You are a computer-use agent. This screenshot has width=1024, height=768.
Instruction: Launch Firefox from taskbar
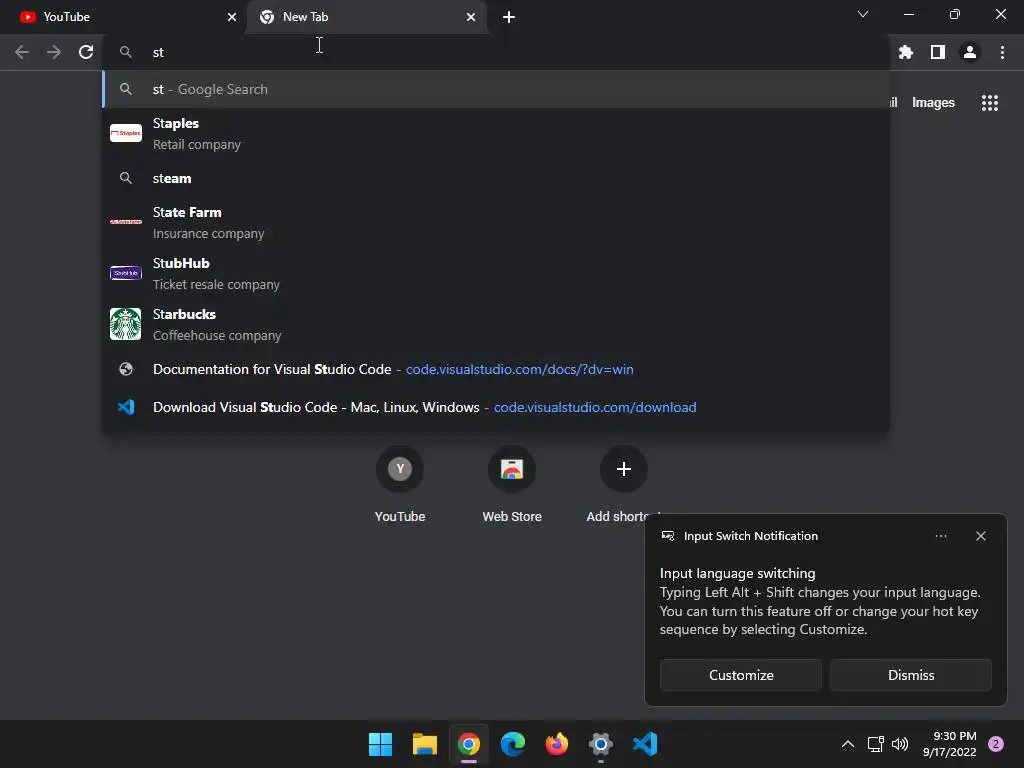pyautogui.click(x=556, y=744)
